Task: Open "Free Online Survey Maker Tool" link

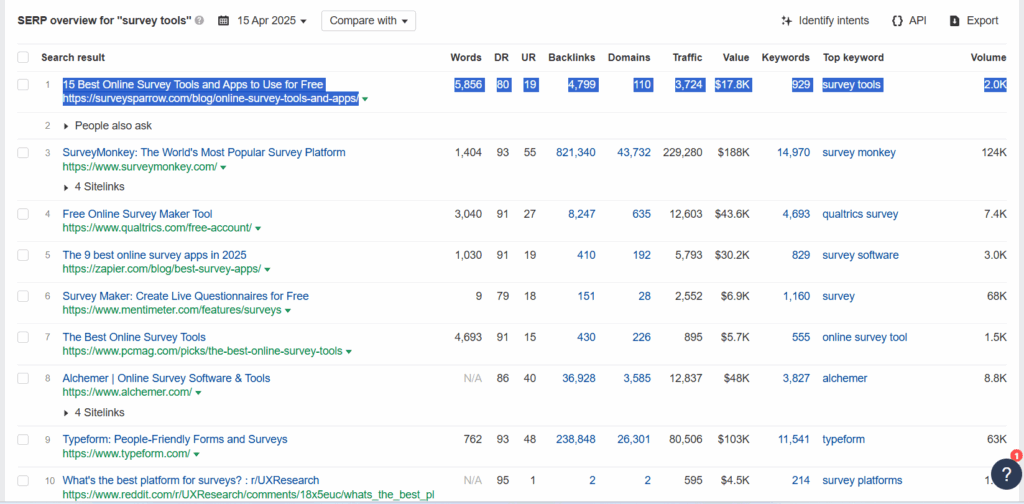Action: [x=137, y=213]
